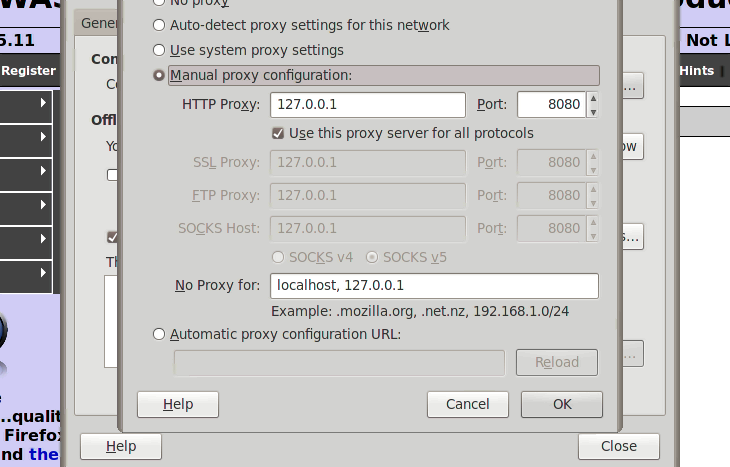Expand the last sidebar menu arrow
The width and height of the screenshot is (730, 467).
click(x=44, y=273)
